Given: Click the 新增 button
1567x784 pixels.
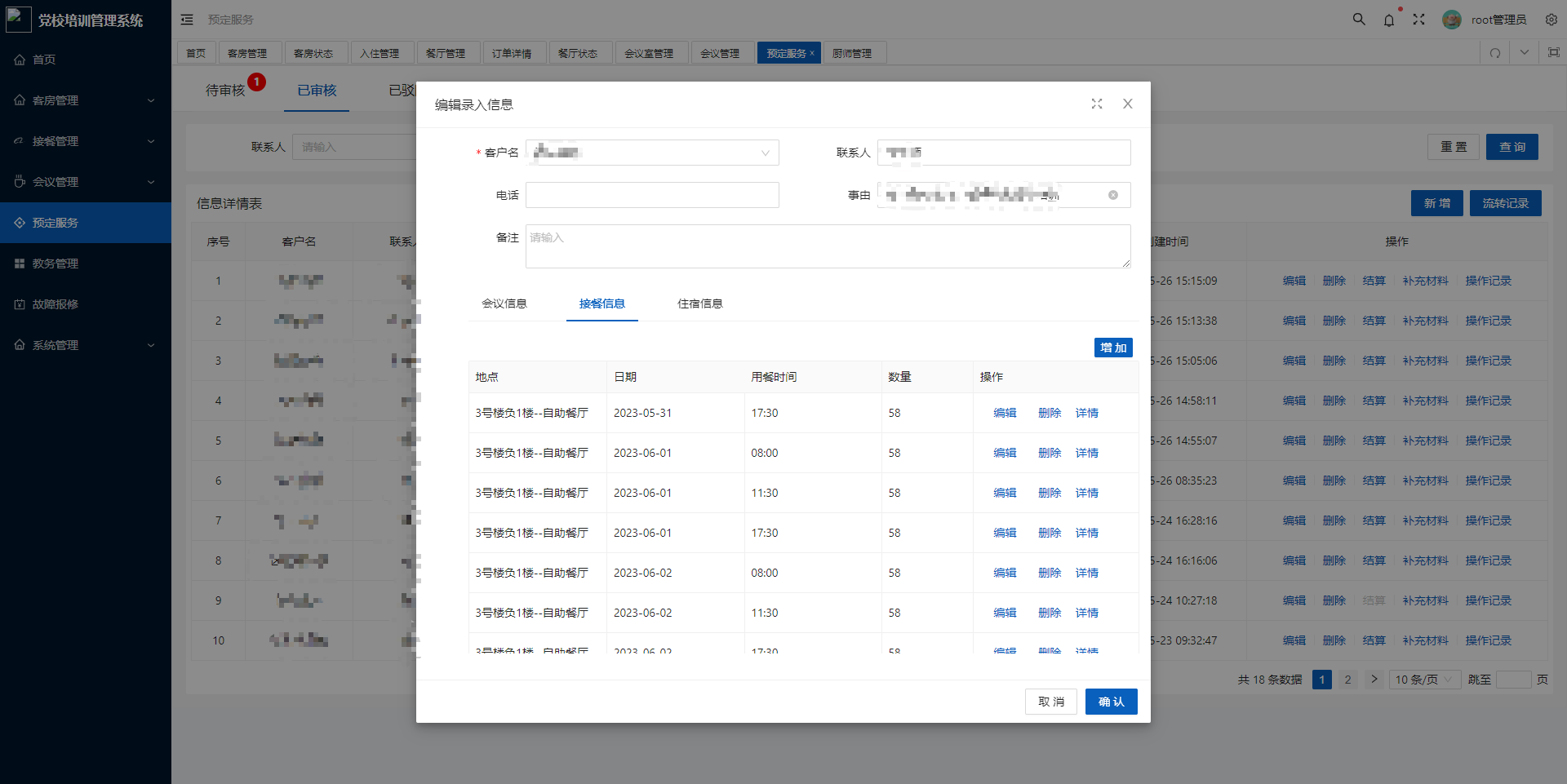Looking at the screenshot, I should [x=1437, y=203].
